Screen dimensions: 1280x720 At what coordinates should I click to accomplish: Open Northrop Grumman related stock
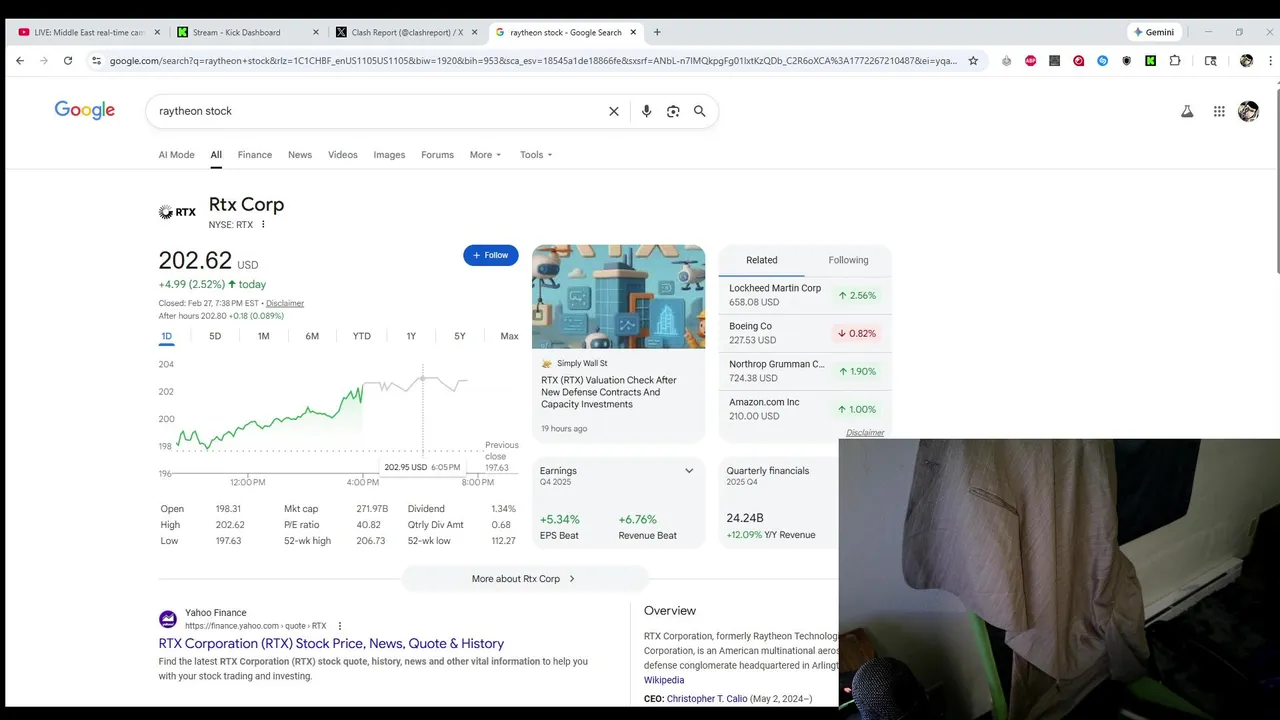(x=804, y=371)
